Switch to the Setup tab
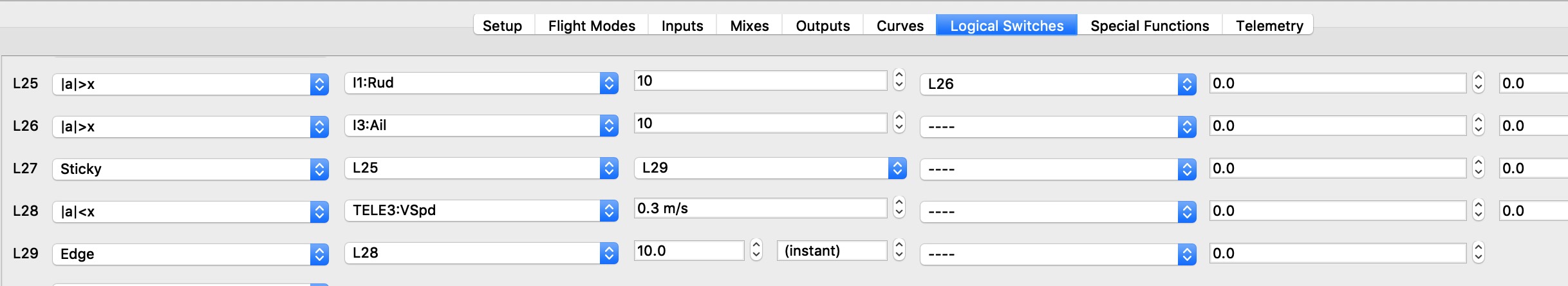The image size is (1568, 286). pos(502,26)
